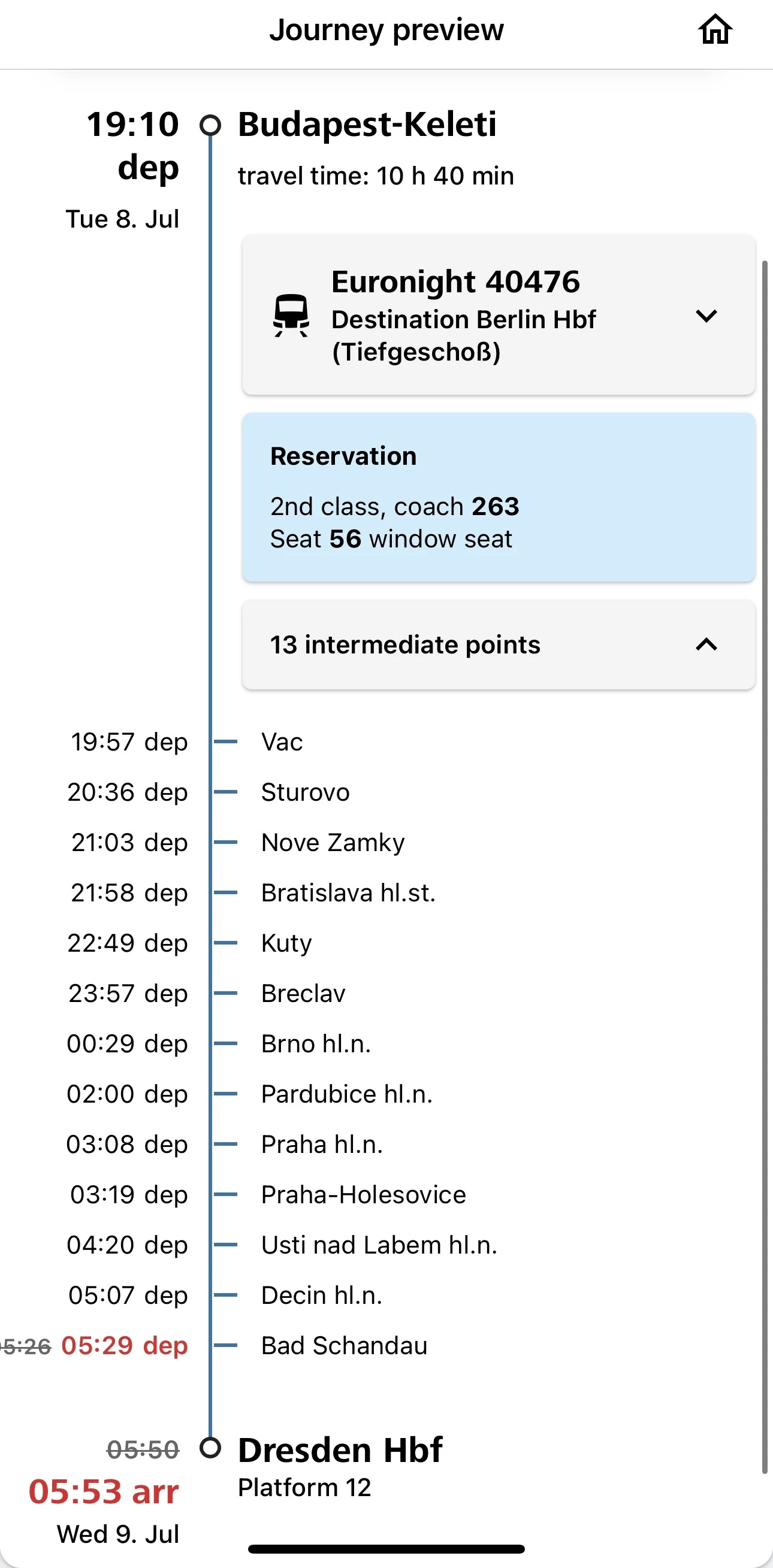Click the Dresden Hbf timeline circle marker
Image resolution: width=773 pixels, height=1568 pixels.
[x=210, y=1448]
